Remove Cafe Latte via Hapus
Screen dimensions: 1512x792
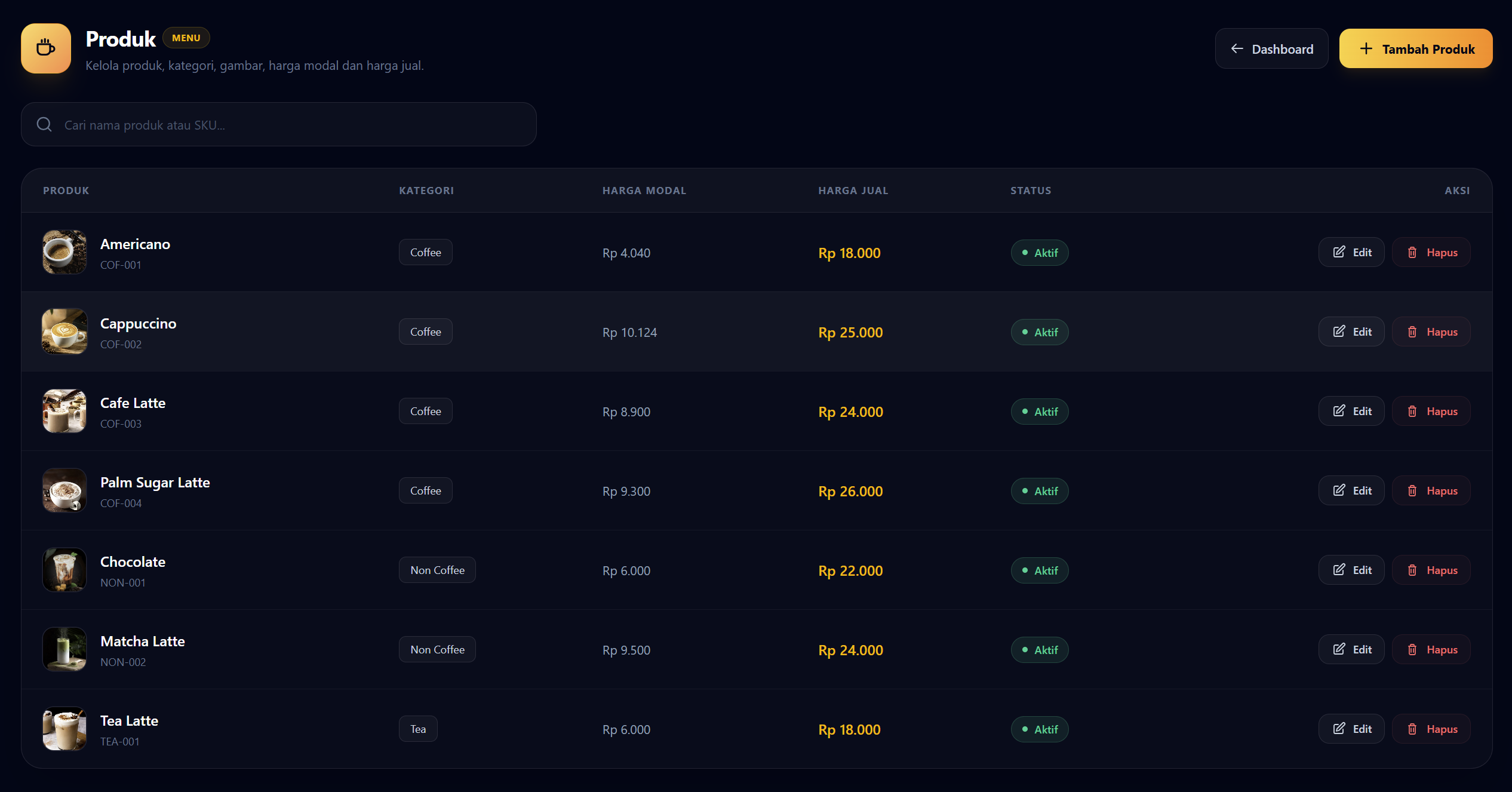(1431, 412)
